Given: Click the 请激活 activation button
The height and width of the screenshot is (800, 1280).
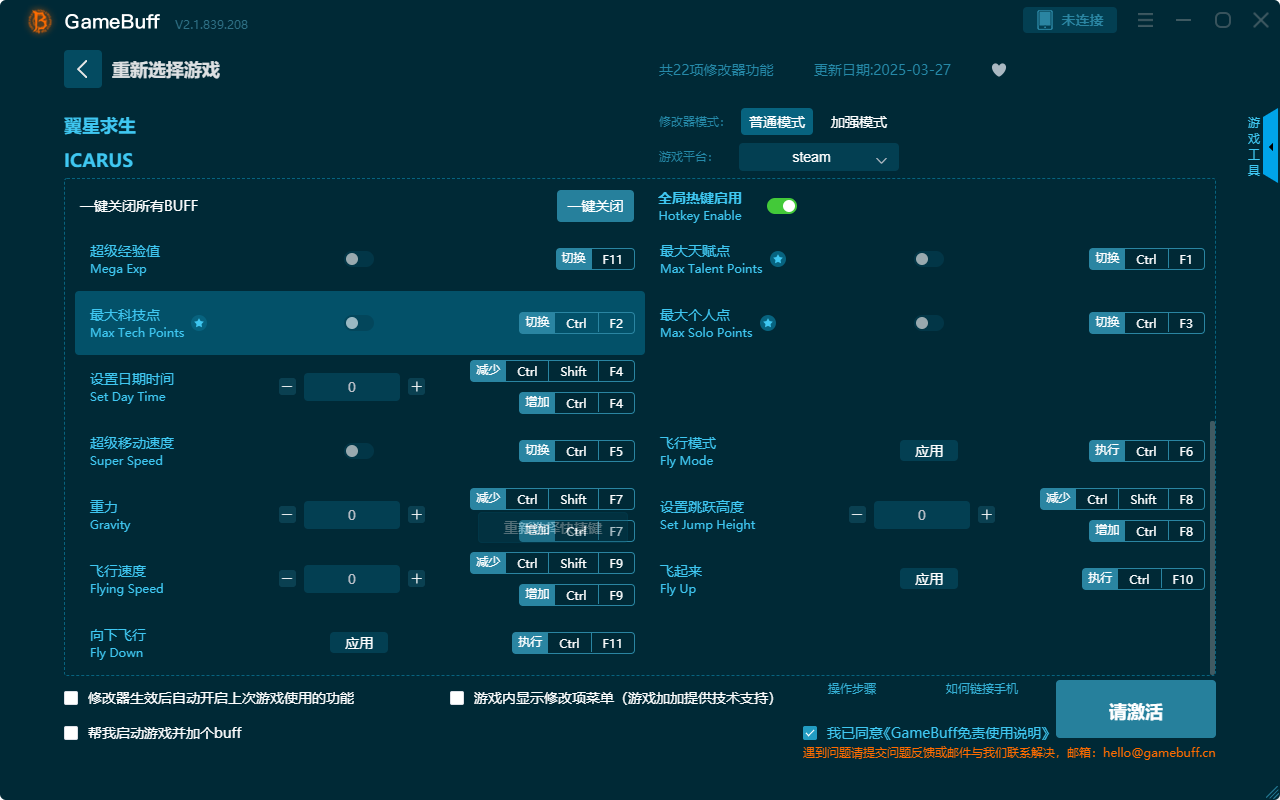Looking at the screenshot, I should click(x=1135, y=709).
